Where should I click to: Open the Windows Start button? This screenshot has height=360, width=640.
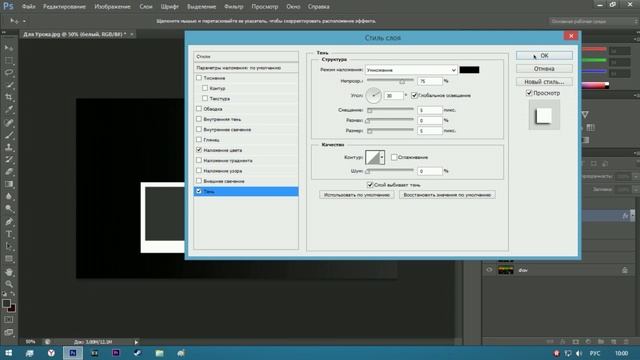click(x=9, y=353)
